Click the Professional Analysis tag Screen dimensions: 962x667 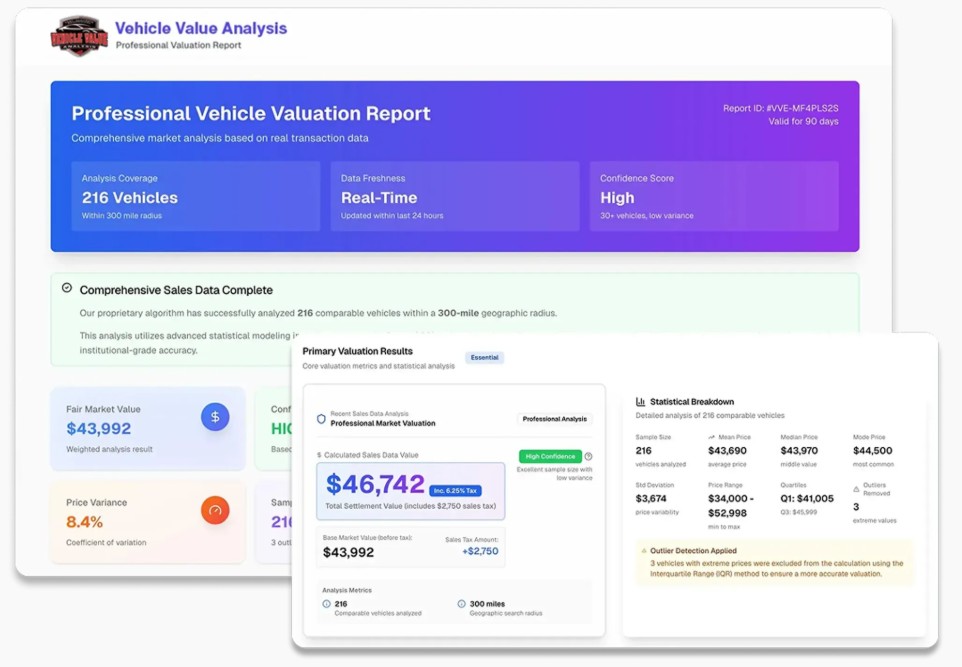coord(555,419)
